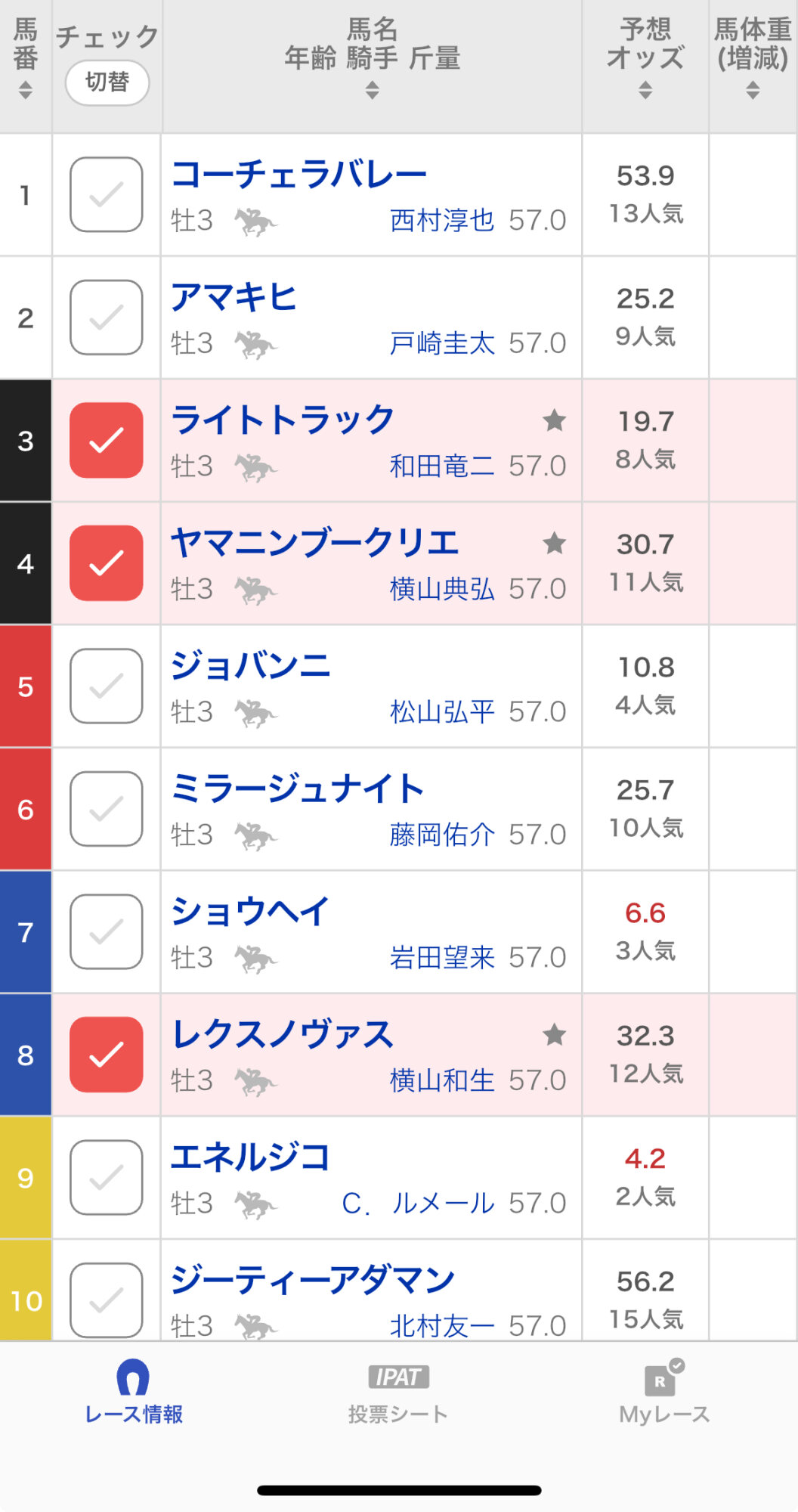798x1512 pixels.
Task: Tap horse silhouette icon for アマキヒ
Action: pos(255,345)
